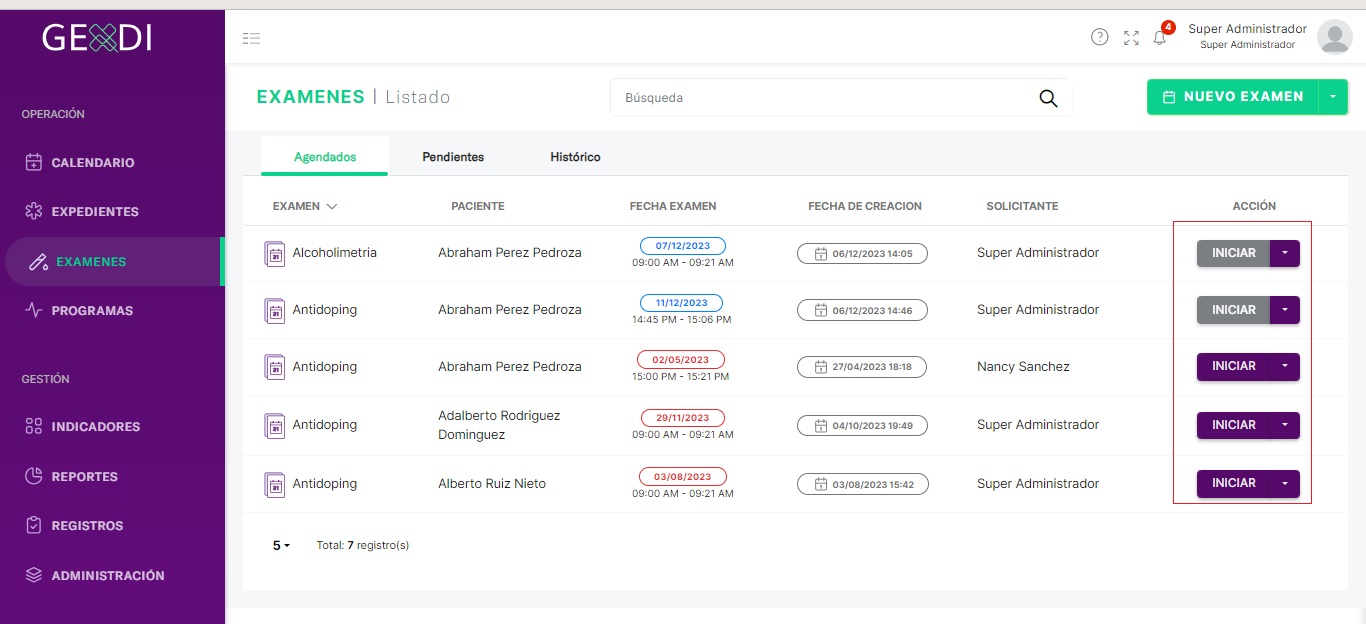The height and width of the screenshot is (624, 1366).
Task: Click the Administración layers icon
Action: [x=34, y=575]
